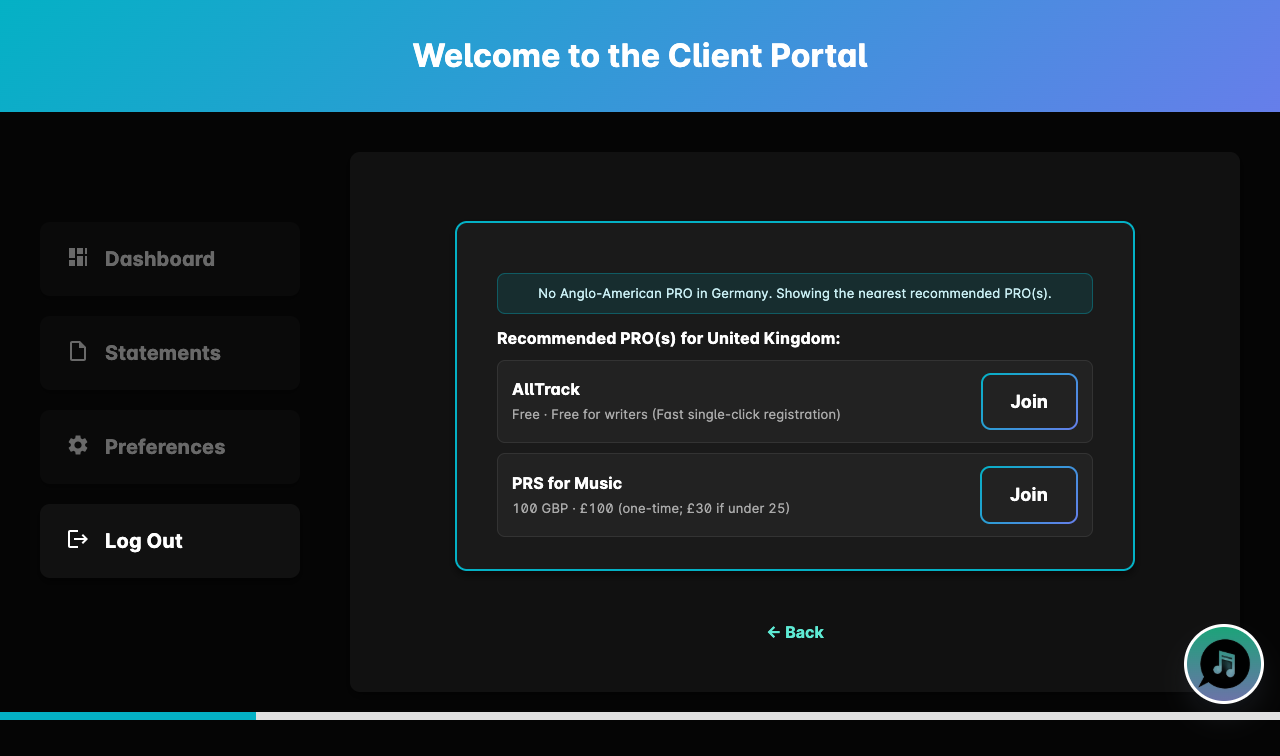The width and height of the screenshot is (1280, 756).
Task: Click the Log Out arrow icon
Action: [x=78, y=539]
